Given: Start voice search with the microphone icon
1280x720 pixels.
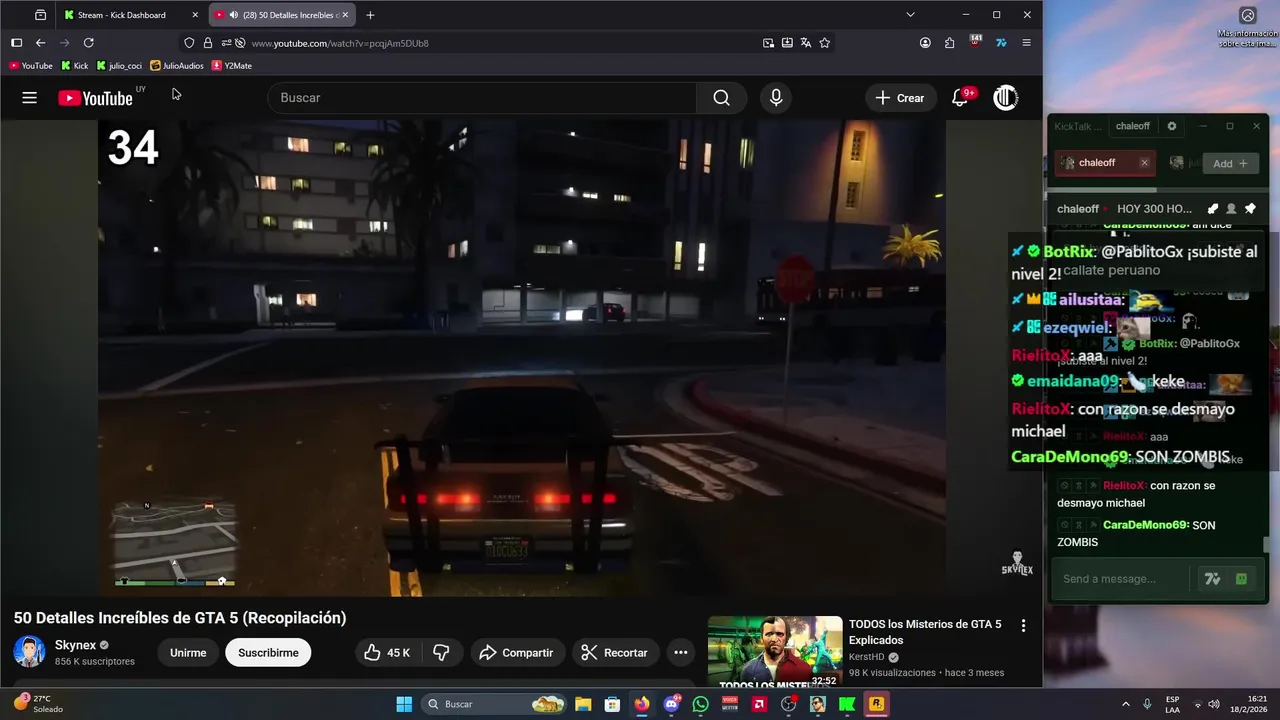Looking at the screenshot, I should (775, 98).
